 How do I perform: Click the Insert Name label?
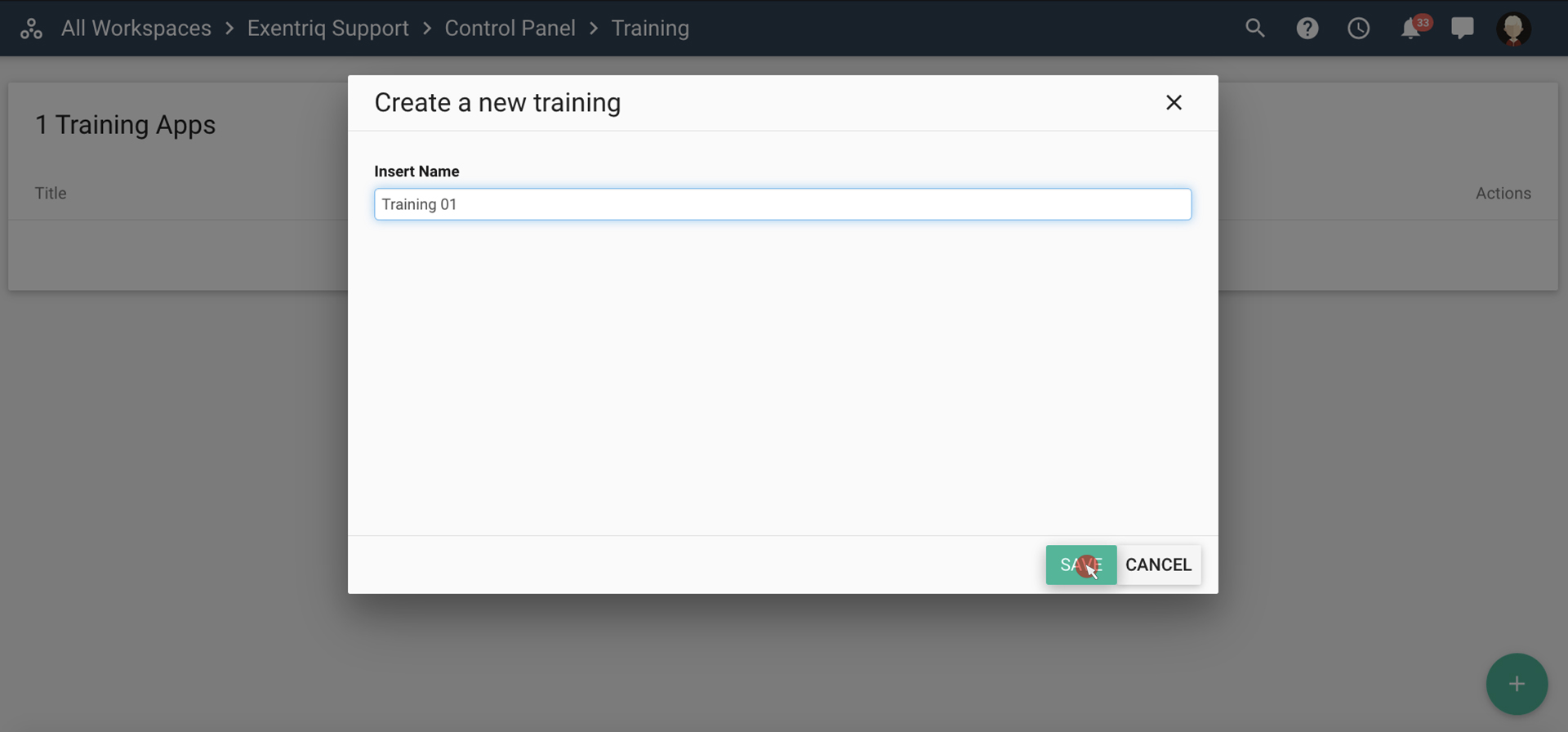tap(416, 172)
